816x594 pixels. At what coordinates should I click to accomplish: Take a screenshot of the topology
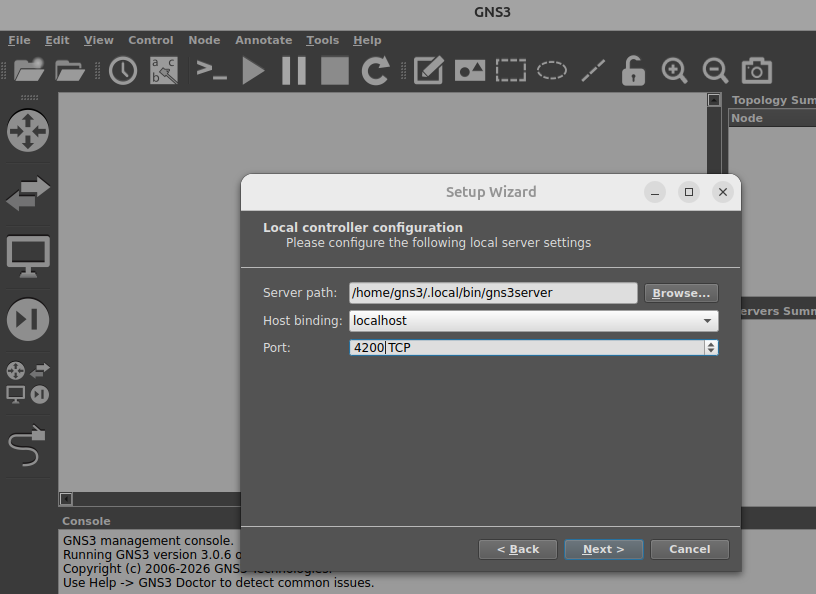tap(756, 70)
